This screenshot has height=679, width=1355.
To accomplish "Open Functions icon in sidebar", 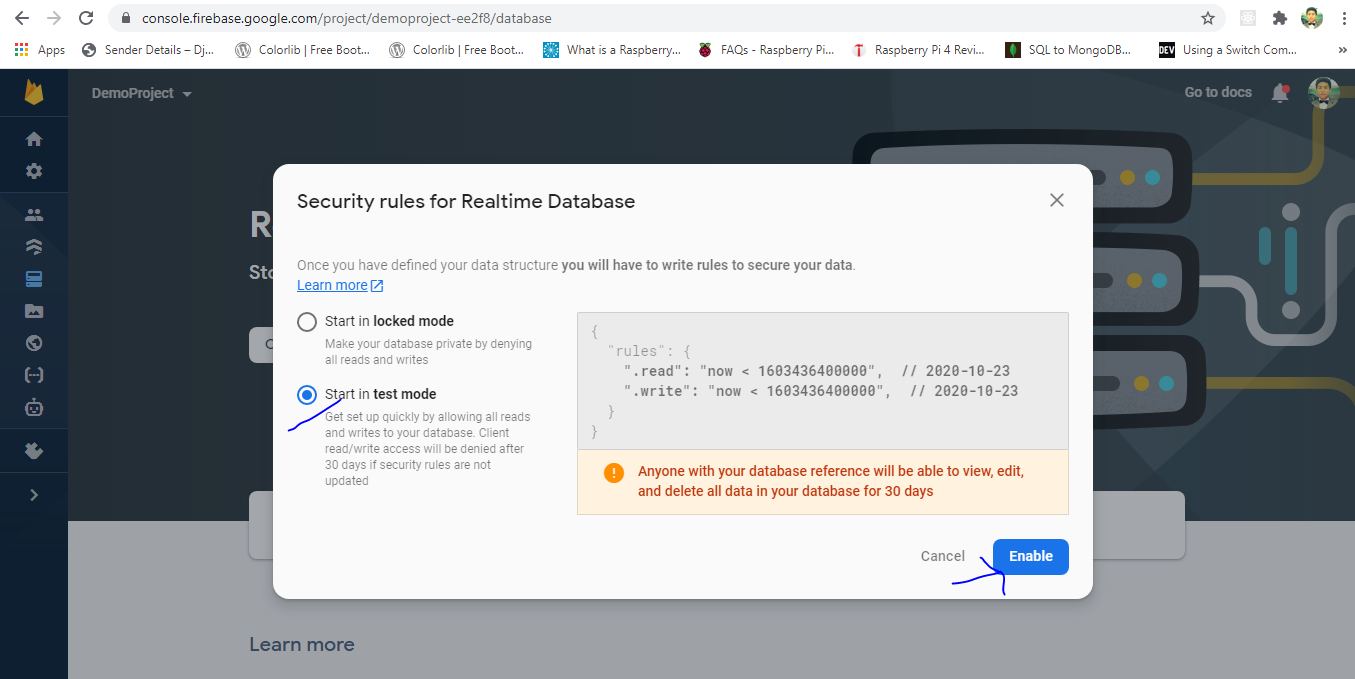I will click(34, 375).
